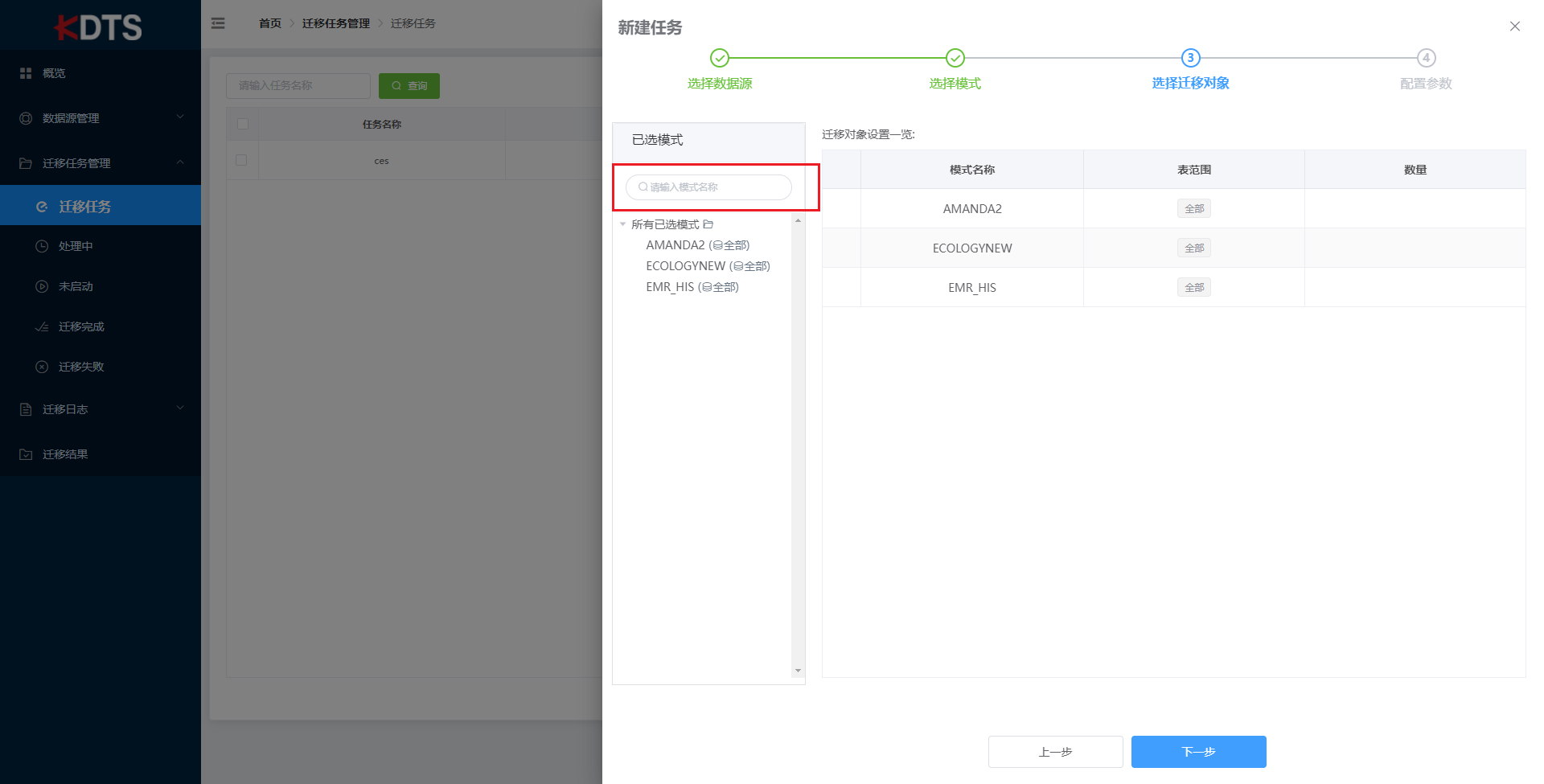Collapse the 所有已选模式 tree node
Screen dimensions: 1544x784
pos(622,224)
